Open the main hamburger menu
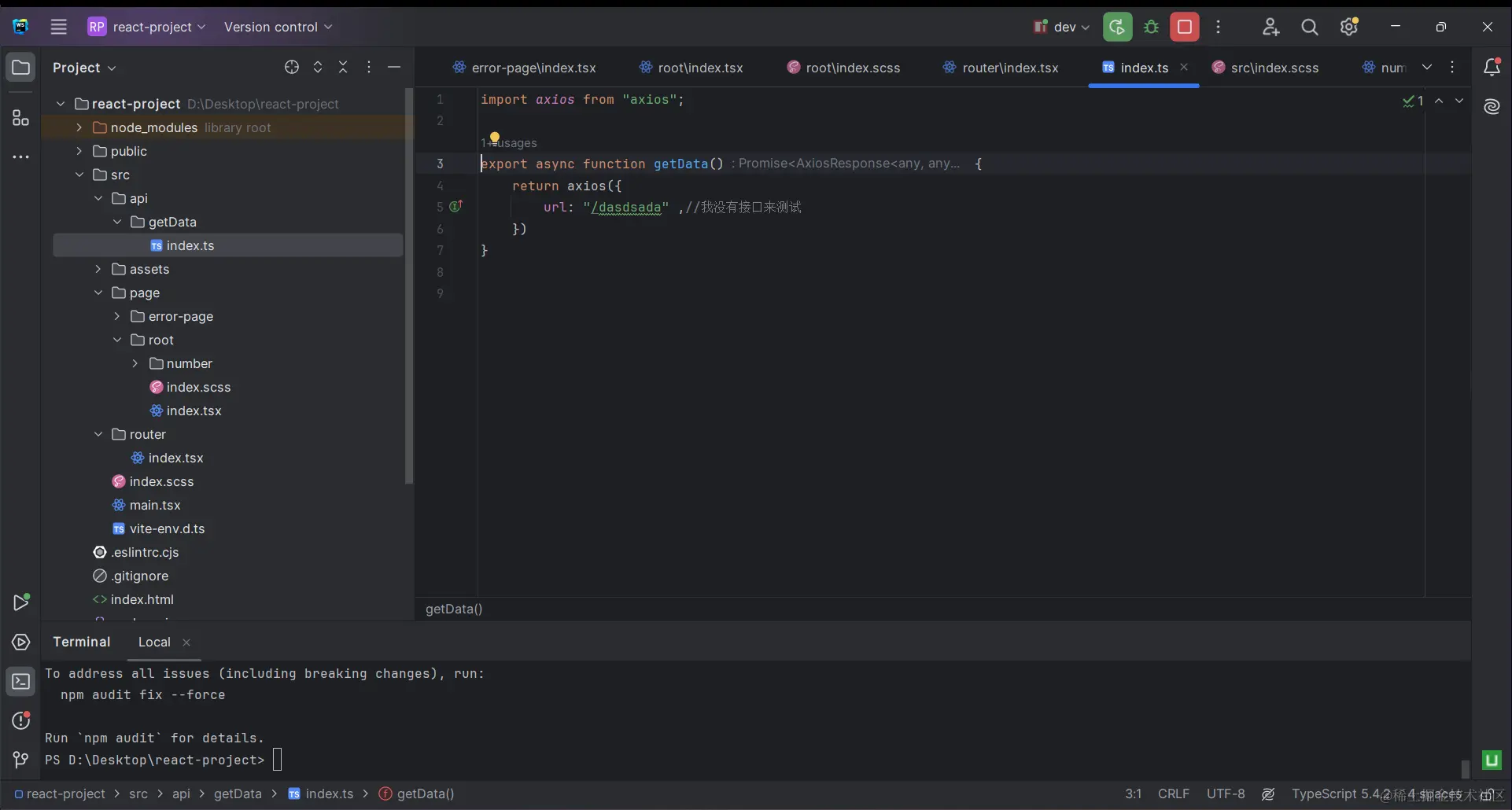 [59, 27]
